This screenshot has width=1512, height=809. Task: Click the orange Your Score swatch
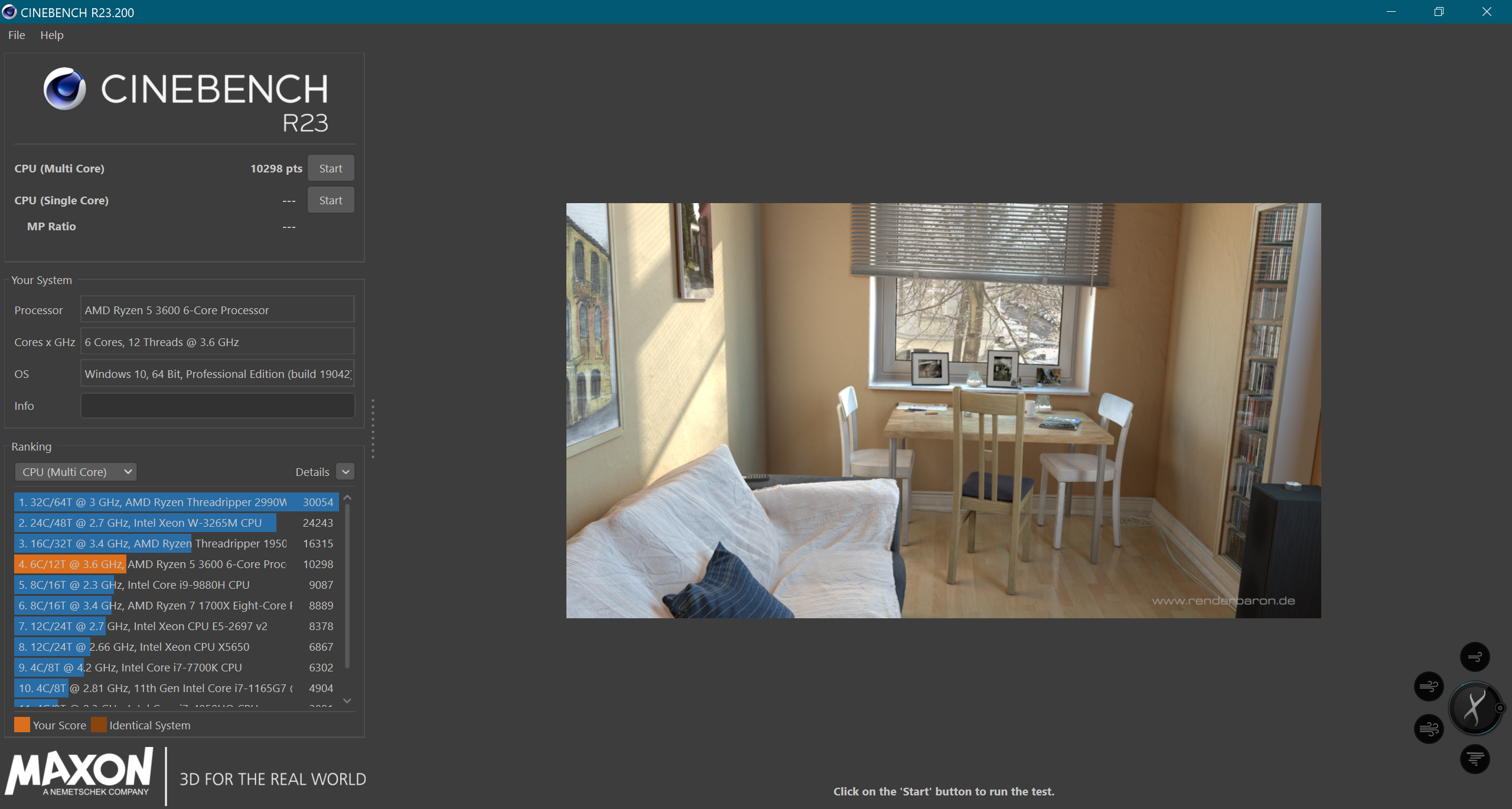coord(22,725)
